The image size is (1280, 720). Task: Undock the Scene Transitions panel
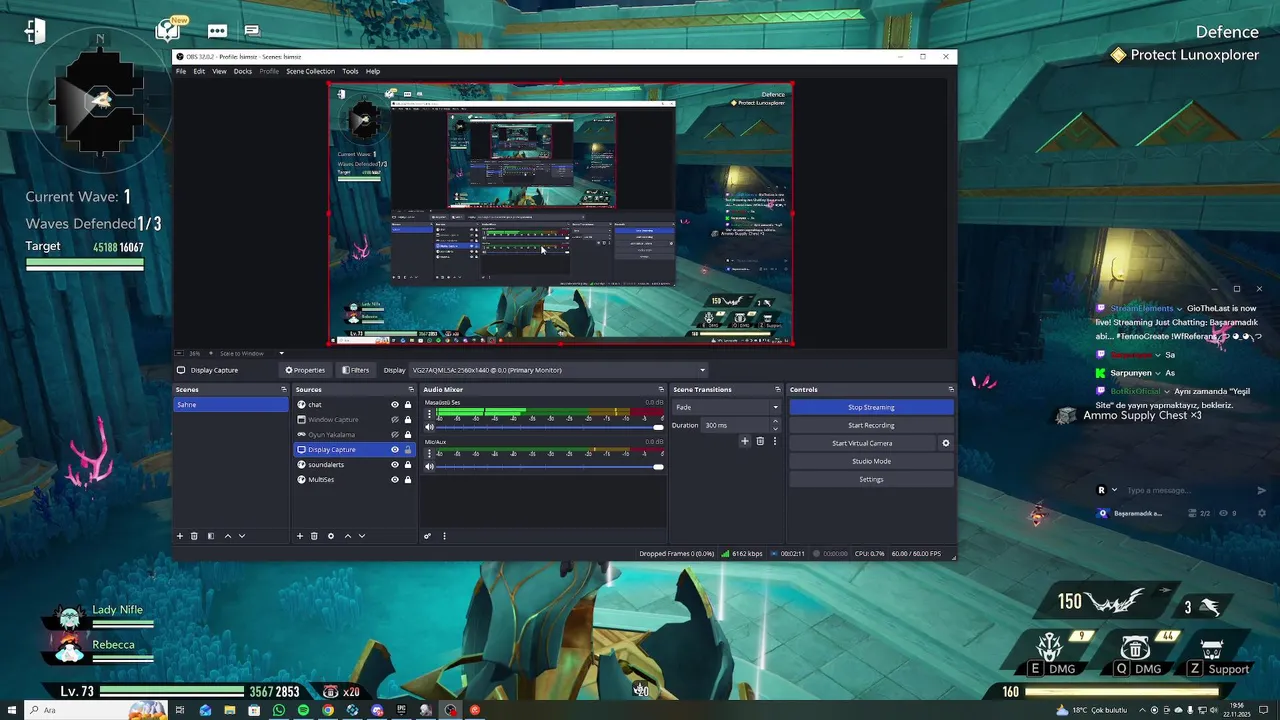click(778, 390)
